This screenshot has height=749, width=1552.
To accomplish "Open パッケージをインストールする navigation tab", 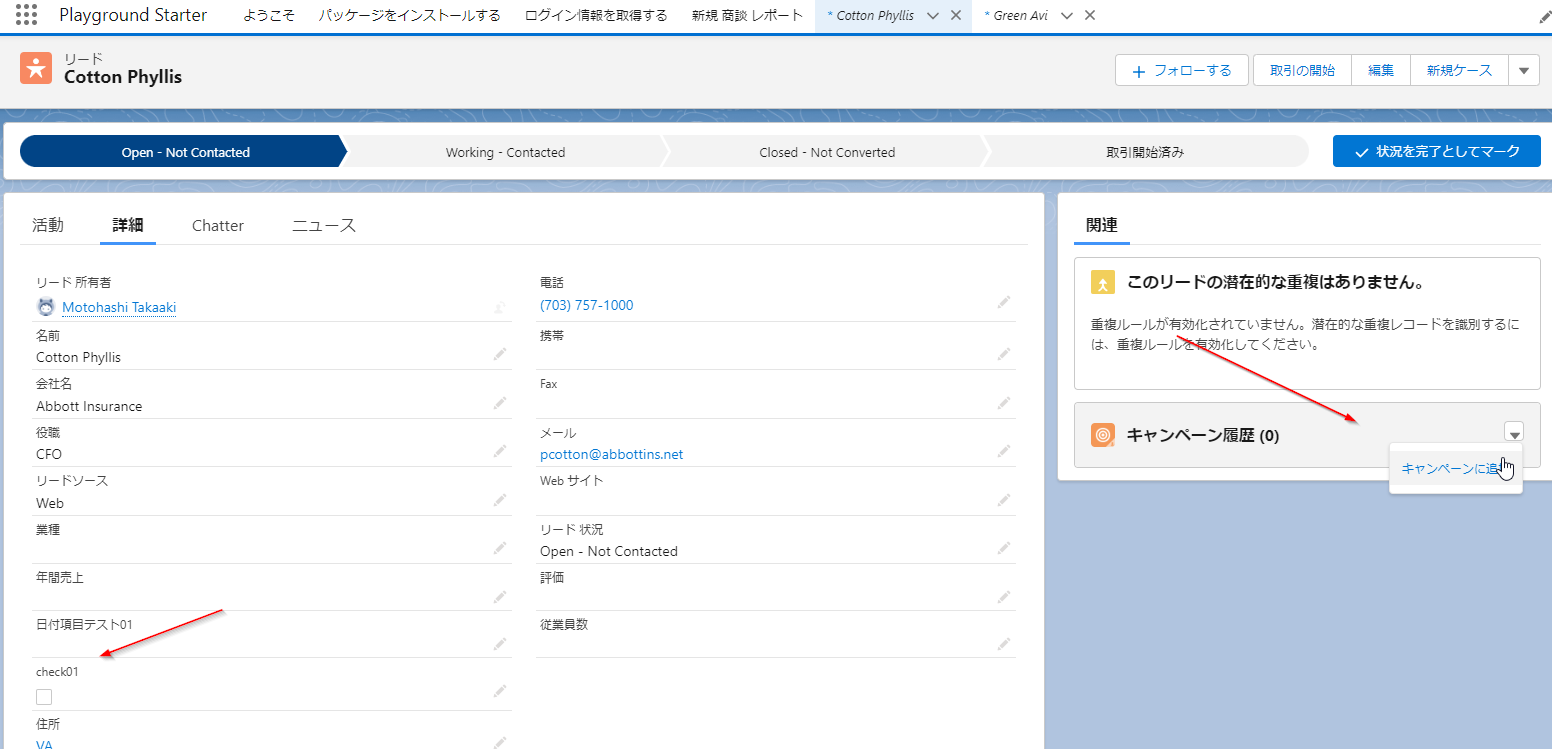I will 410,15.
